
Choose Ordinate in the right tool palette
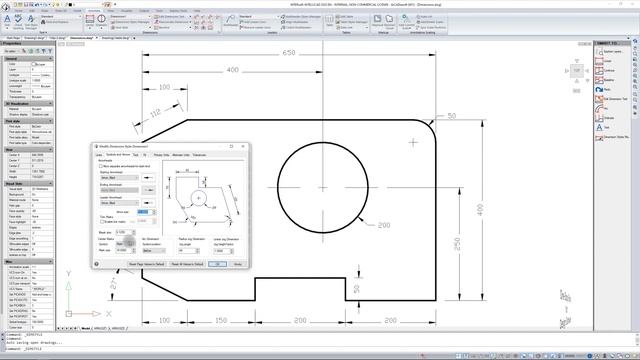(604, 118)
